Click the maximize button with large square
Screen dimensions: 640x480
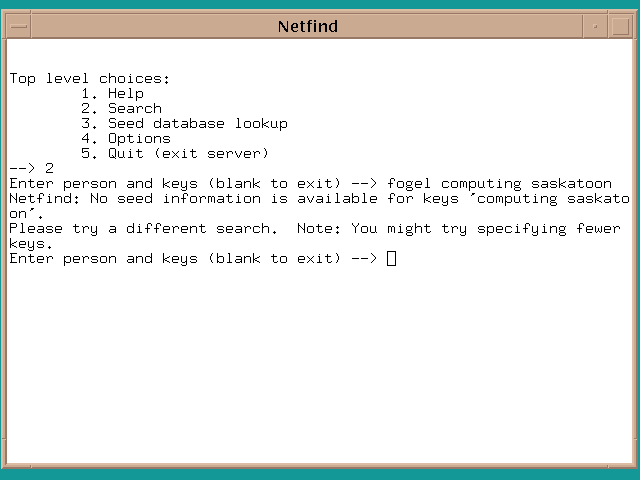coord(620,26)
